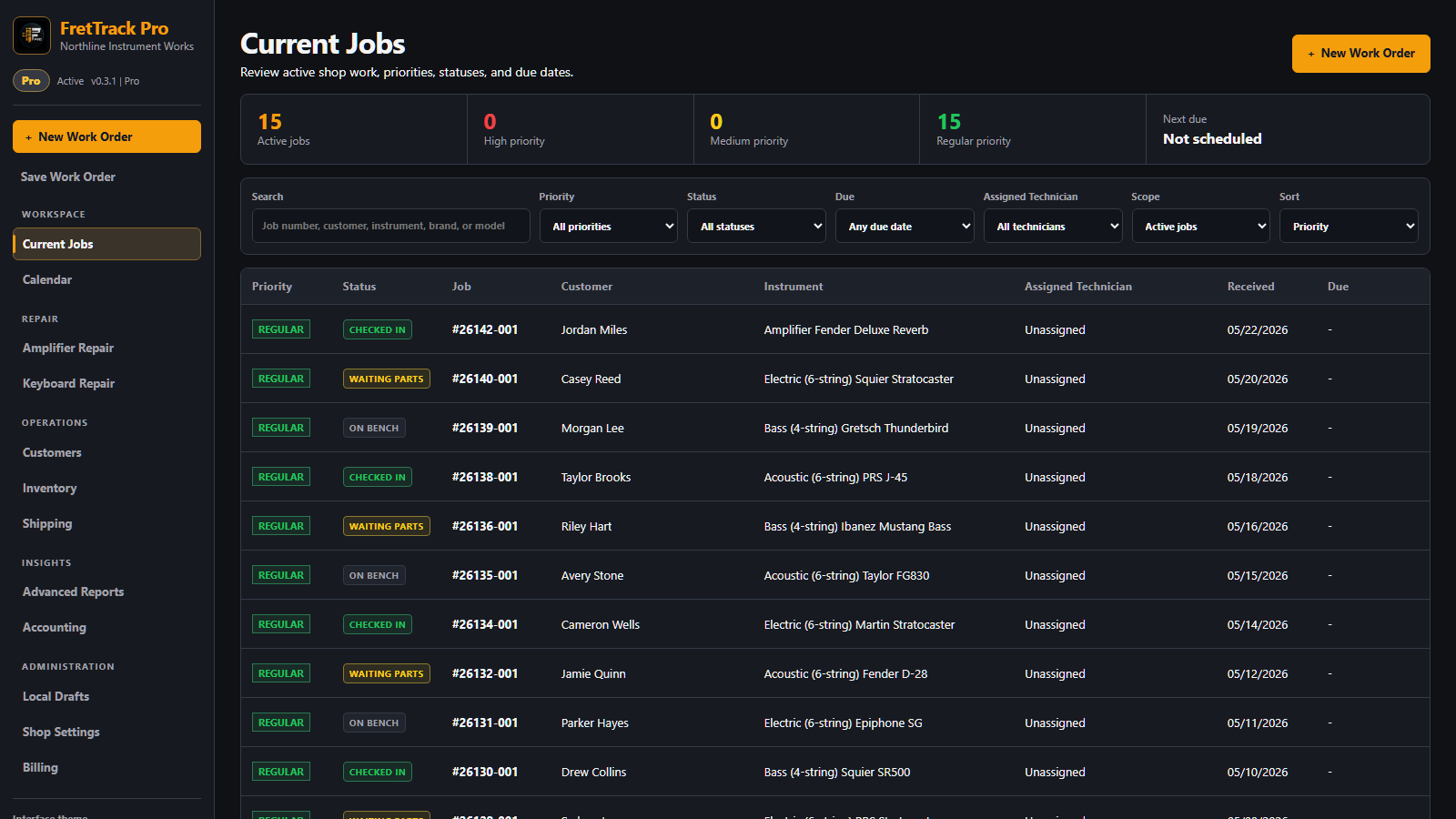Click job number #26142-001

[485, 329]
